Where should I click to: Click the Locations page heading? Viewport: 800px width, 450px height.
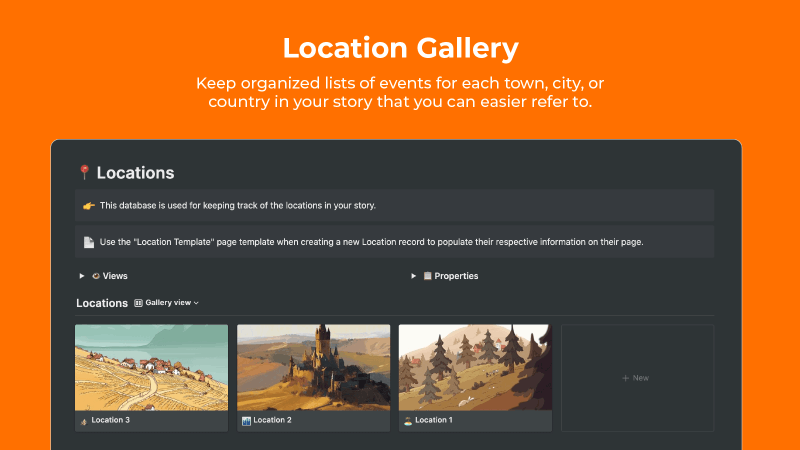[135, 173]
